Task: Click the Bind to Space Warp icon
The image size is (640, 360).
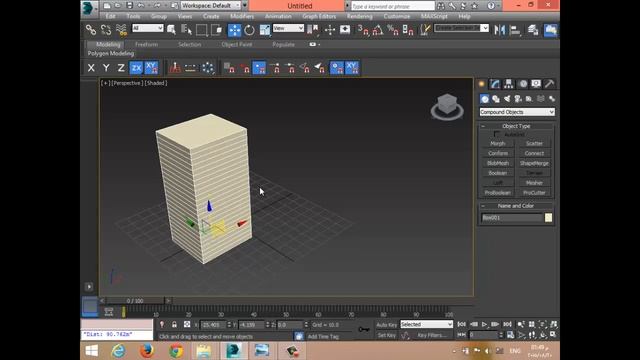Action: (x=121, y=30)
